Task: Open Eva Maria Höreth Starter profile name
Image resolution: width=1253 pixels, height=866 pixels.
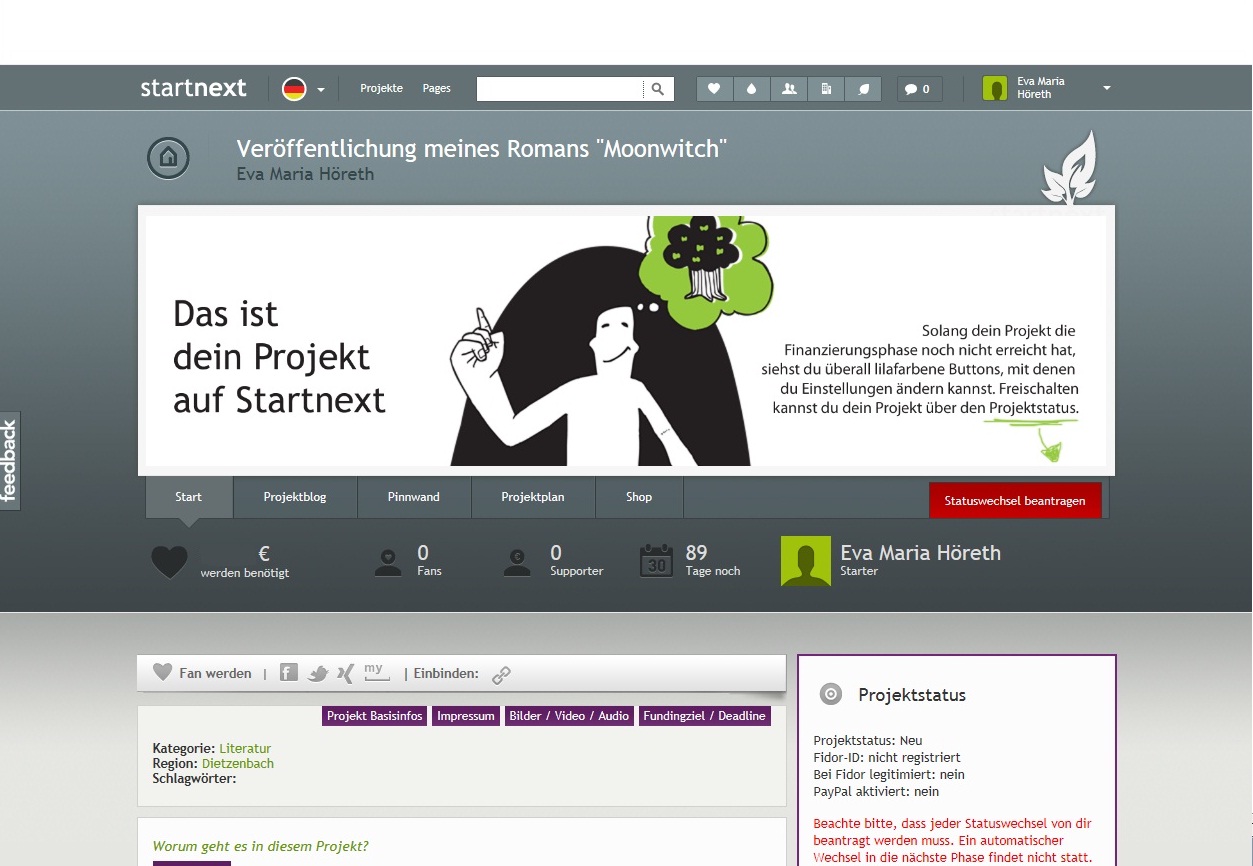Action: pyautogui.click(x=920, y=553)
